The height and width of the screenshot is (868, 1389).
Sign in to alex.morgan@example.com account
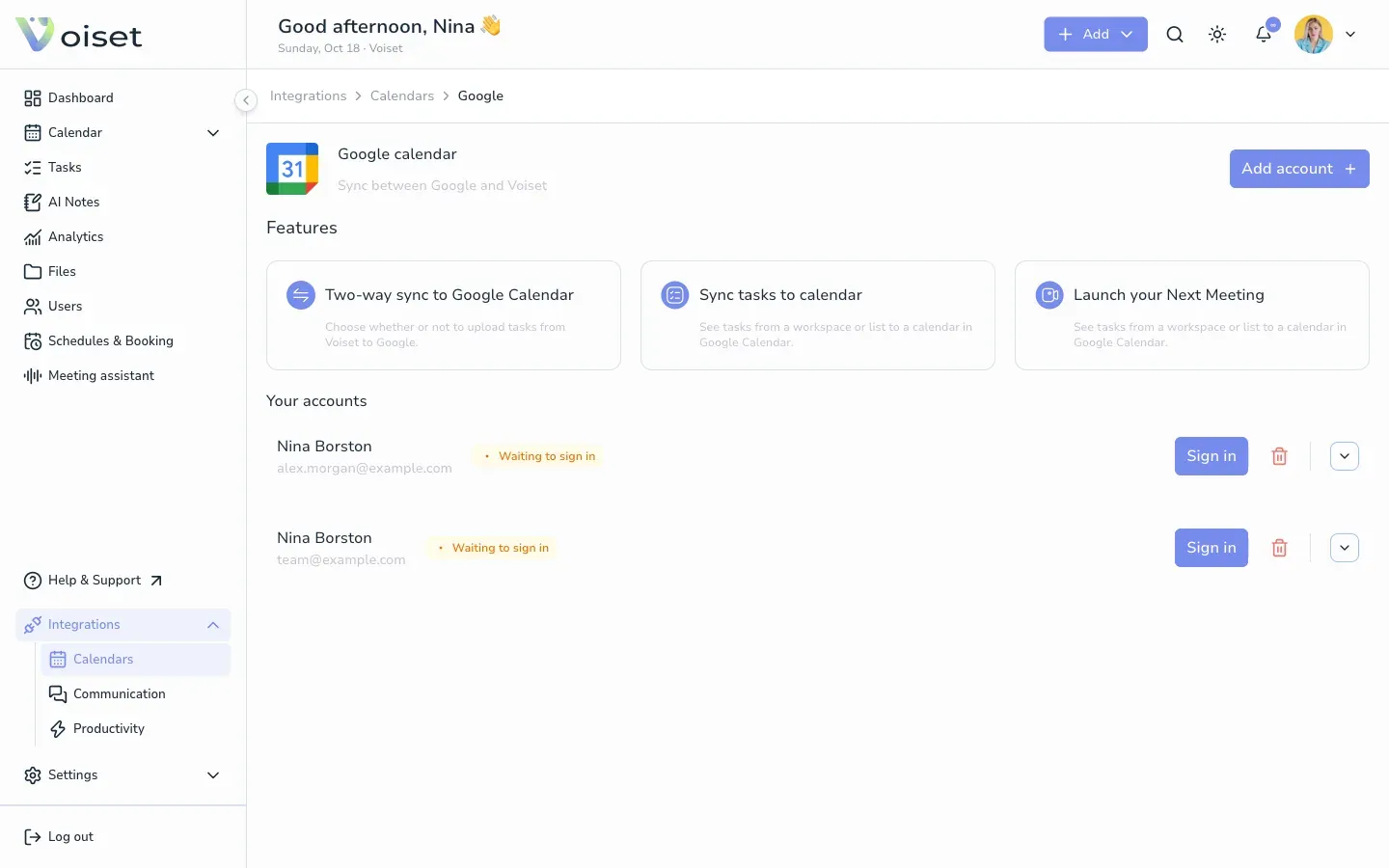(x=1212, y=456)
